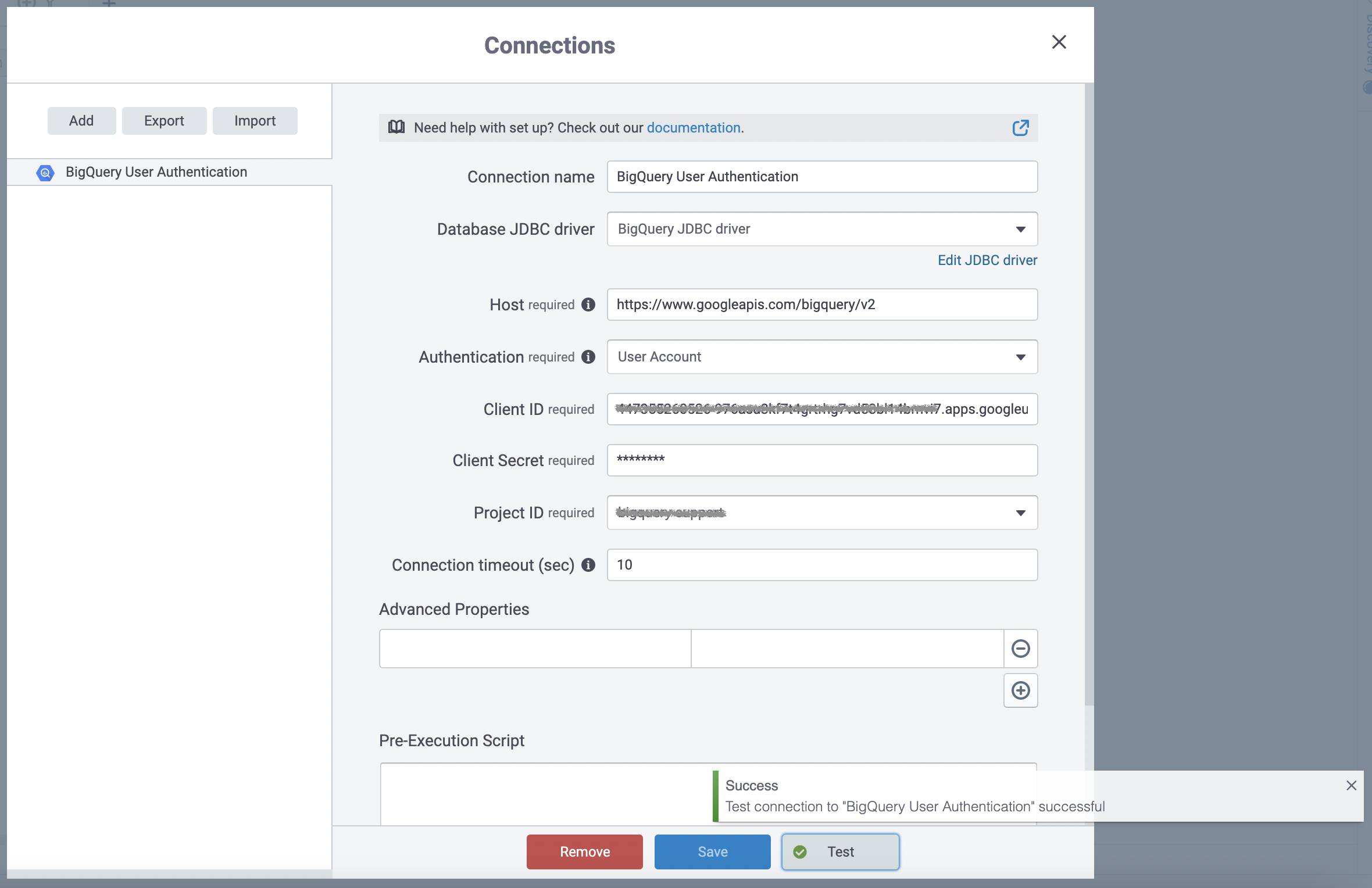1372x888 pixels.
Task: Close the Connections dialog
Action: 1059,42
